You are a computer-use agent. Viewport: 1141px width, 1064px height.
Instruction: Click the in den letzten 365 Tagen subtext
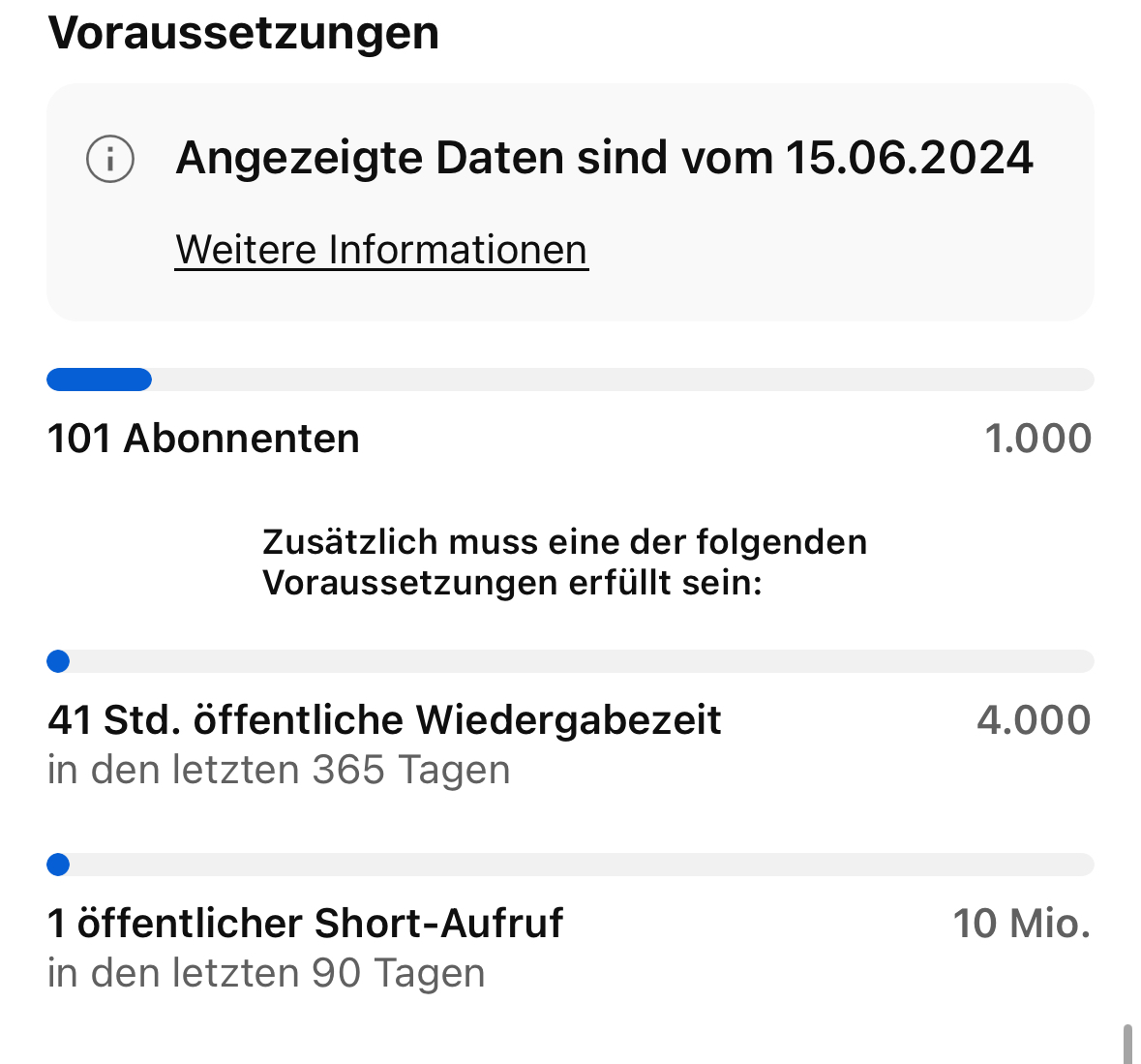coord(279,771)
